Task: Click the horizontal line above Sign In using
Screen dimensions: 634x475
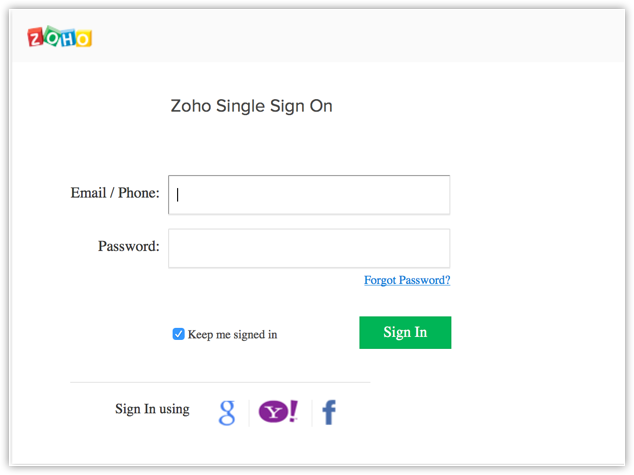Action: point(220,382)
